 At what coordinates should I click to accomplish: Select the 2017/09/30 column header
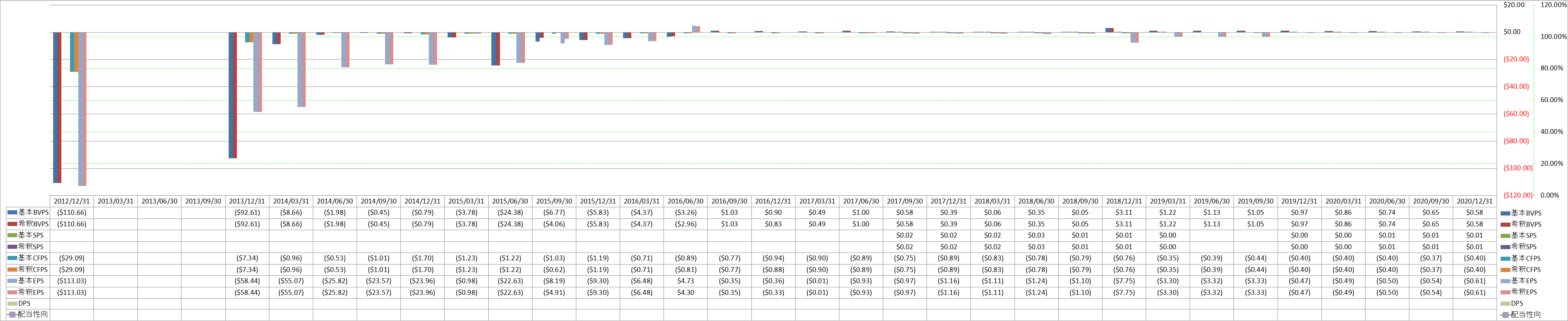905,201
